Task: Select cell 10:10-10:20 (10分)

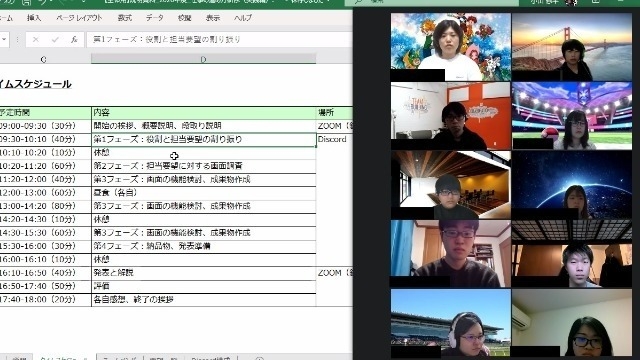Action: 45,153
